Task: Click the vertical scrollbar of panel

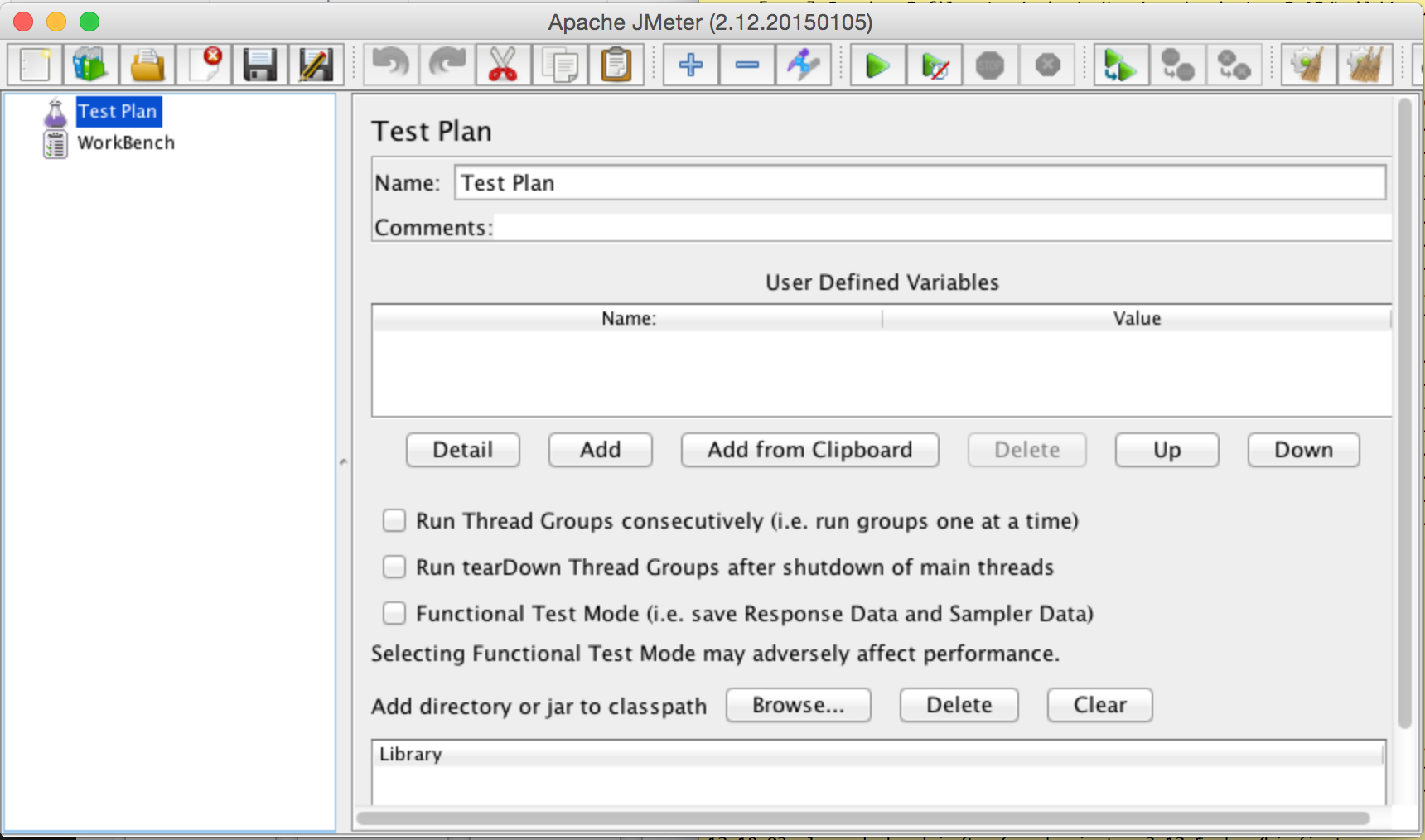Action: (x=1404, y=413)
